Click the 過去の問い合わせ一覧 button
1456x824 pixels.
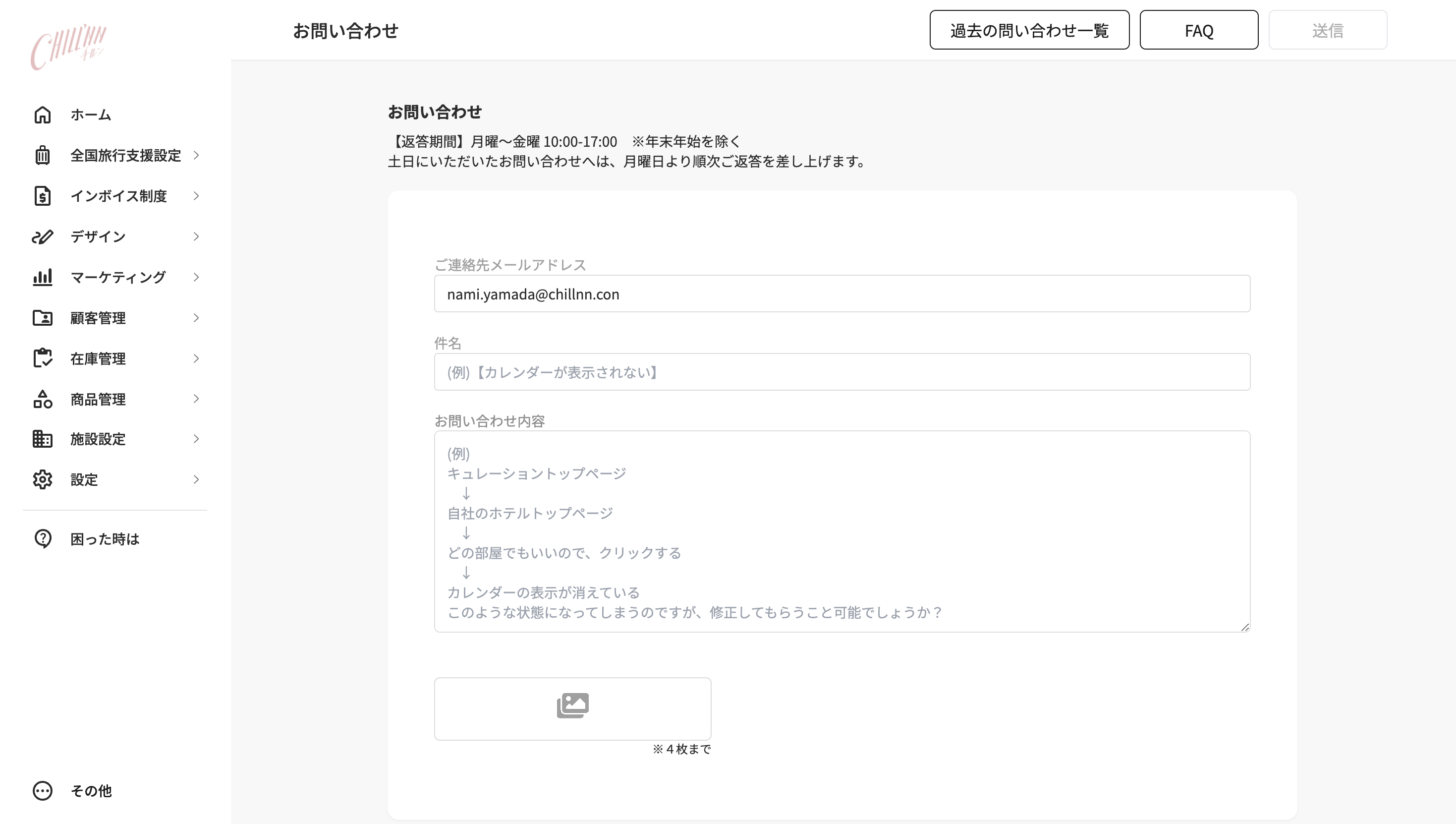[x=1029, y=30]
